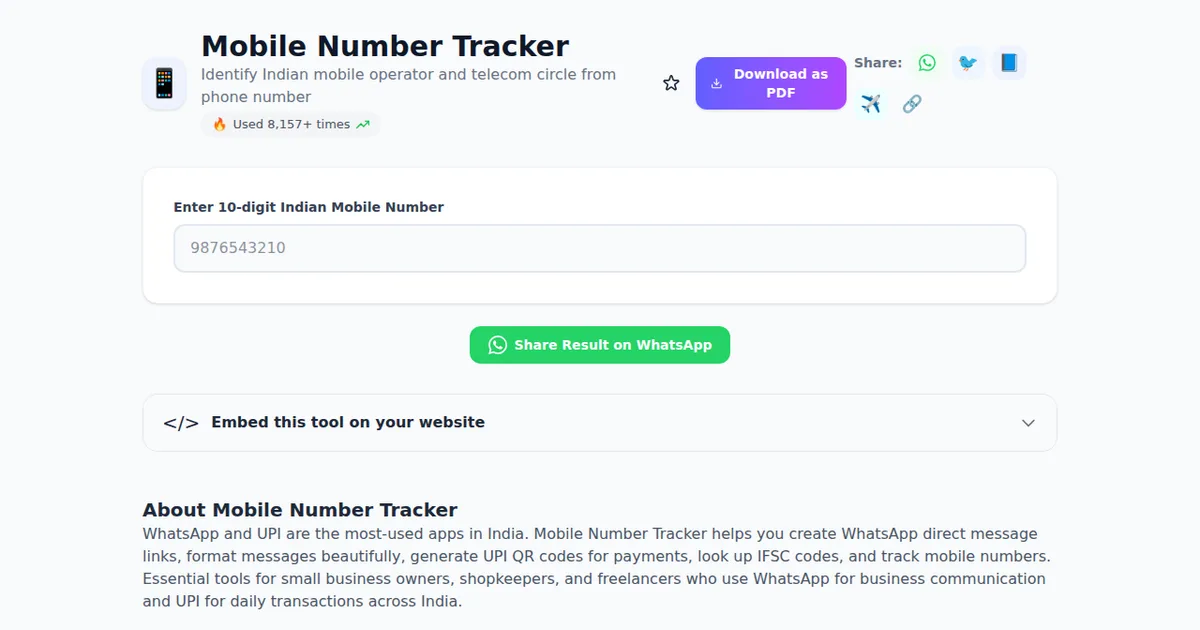Share the tool on WhatsApp

coord(926,62)
